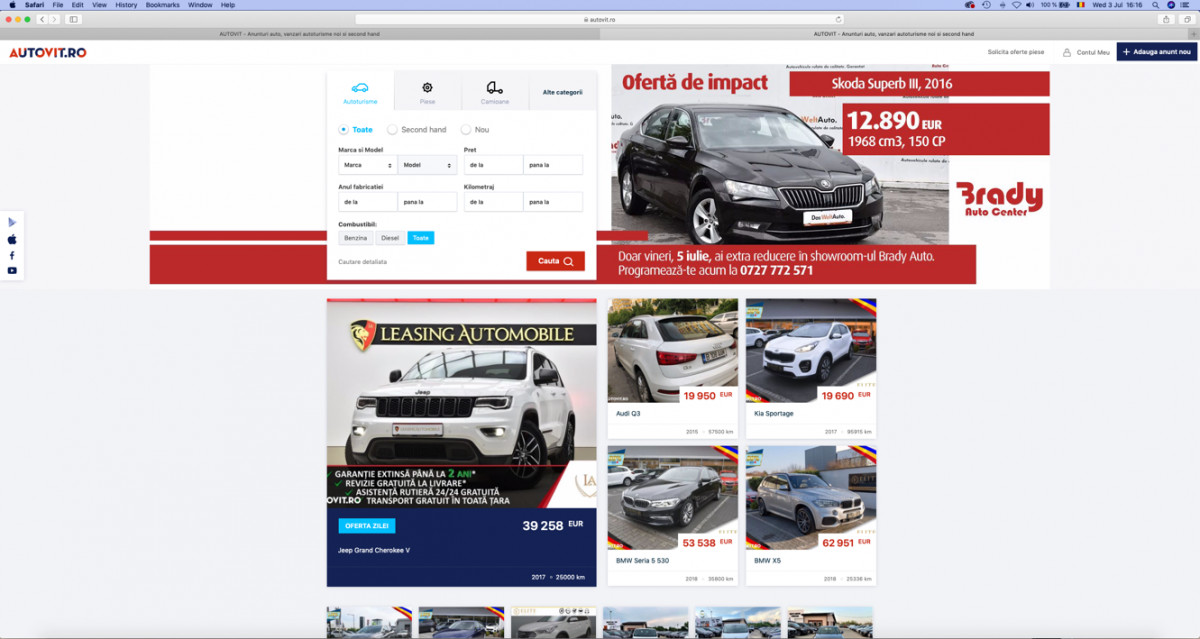
Task: Open the Audi Q3 listing thumbnail
Action: [x=672, y=350]
